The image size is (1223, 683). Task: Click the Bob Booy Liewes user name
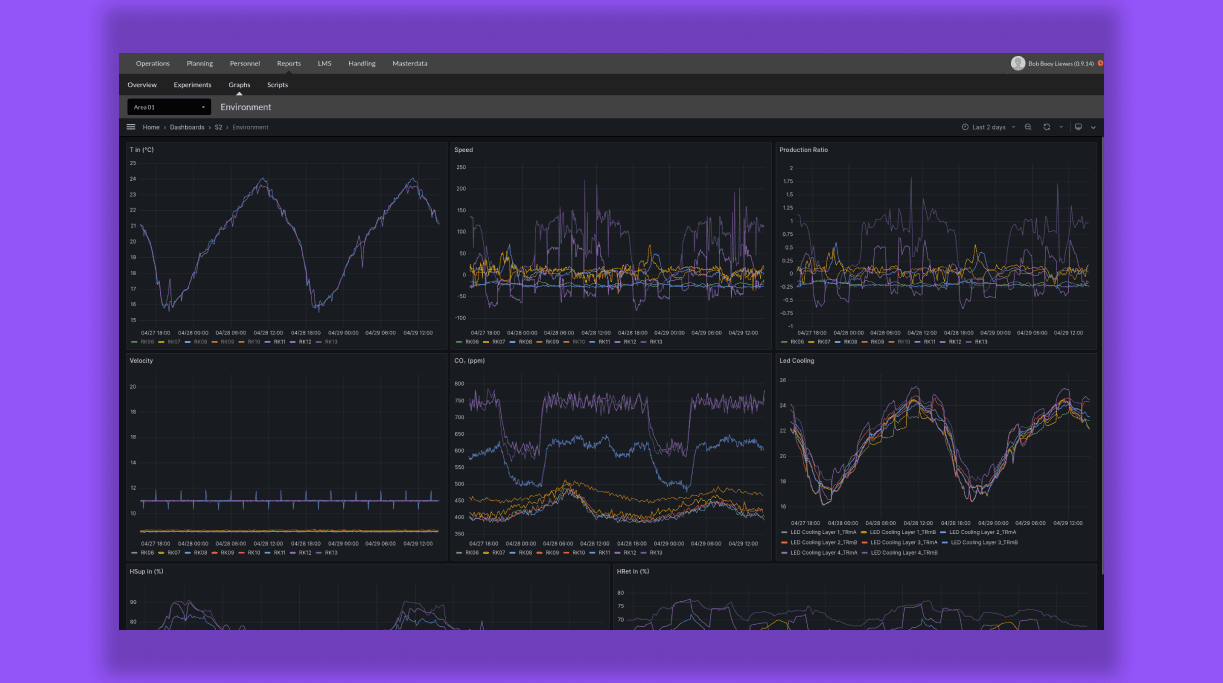[1061, 63]
